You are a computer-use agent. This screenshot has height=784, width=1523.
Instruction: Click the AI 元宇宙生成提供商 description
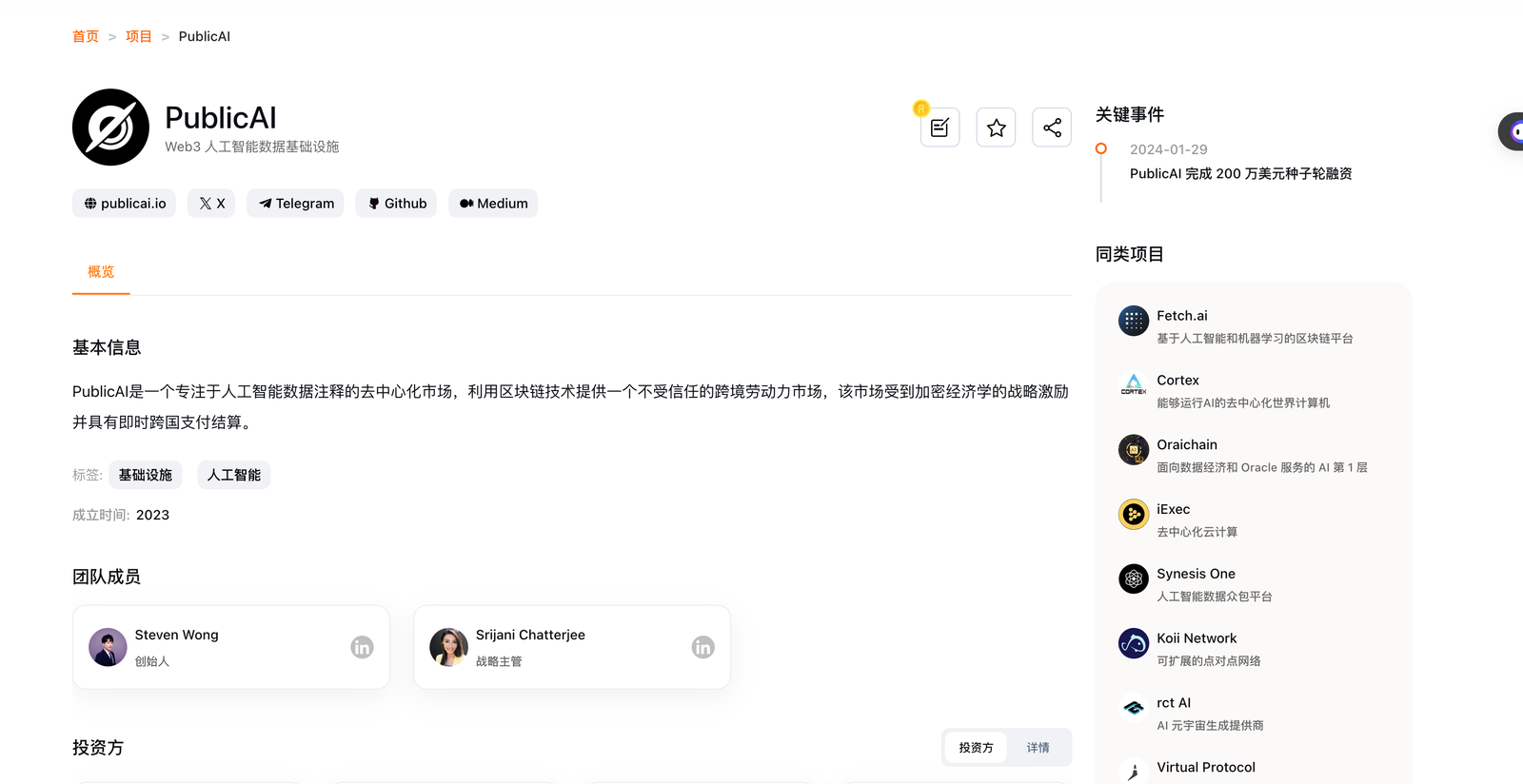tap(1210, 726)
